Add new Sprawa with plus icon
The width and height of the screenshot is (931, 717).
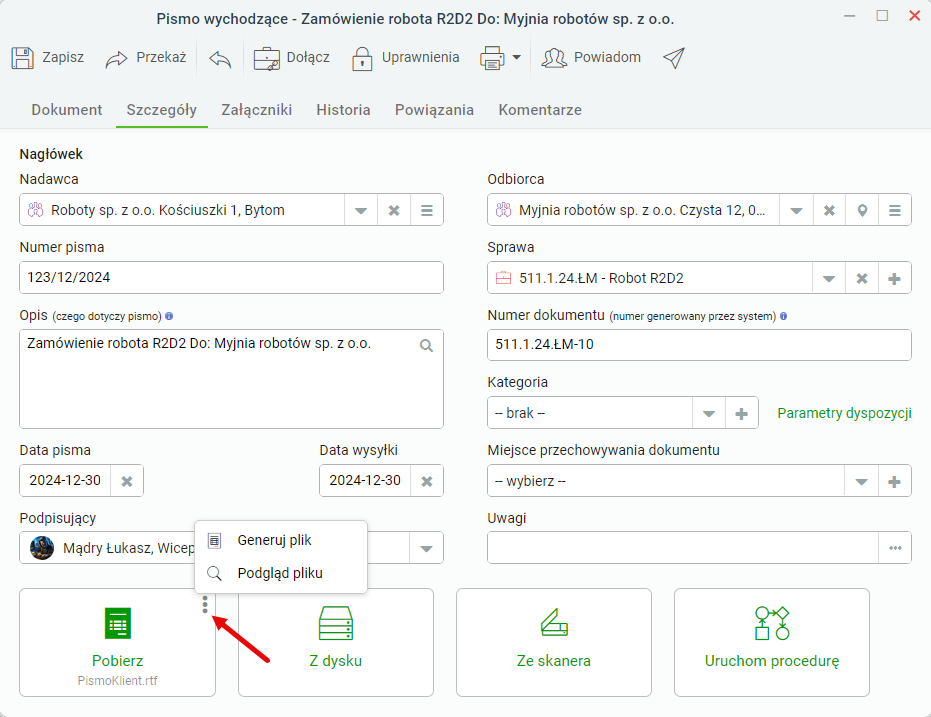(895, 278)
